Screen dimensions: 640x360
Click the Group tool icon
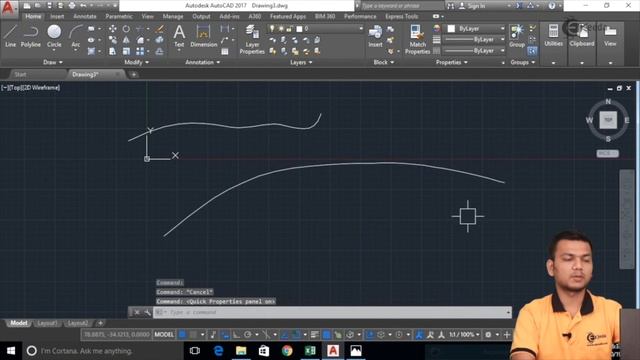517,36
